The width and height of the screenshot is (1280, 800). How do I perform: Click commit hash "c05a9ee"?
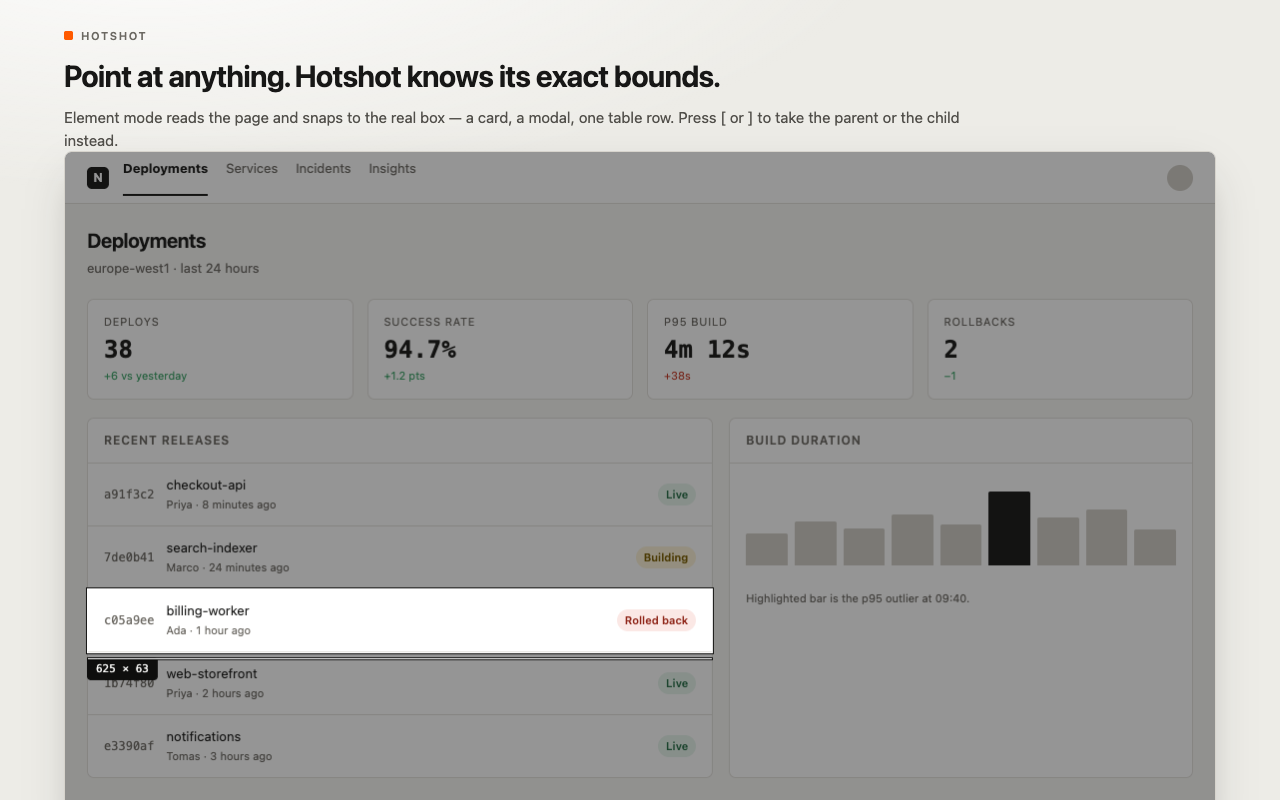(x=129, y=621)
